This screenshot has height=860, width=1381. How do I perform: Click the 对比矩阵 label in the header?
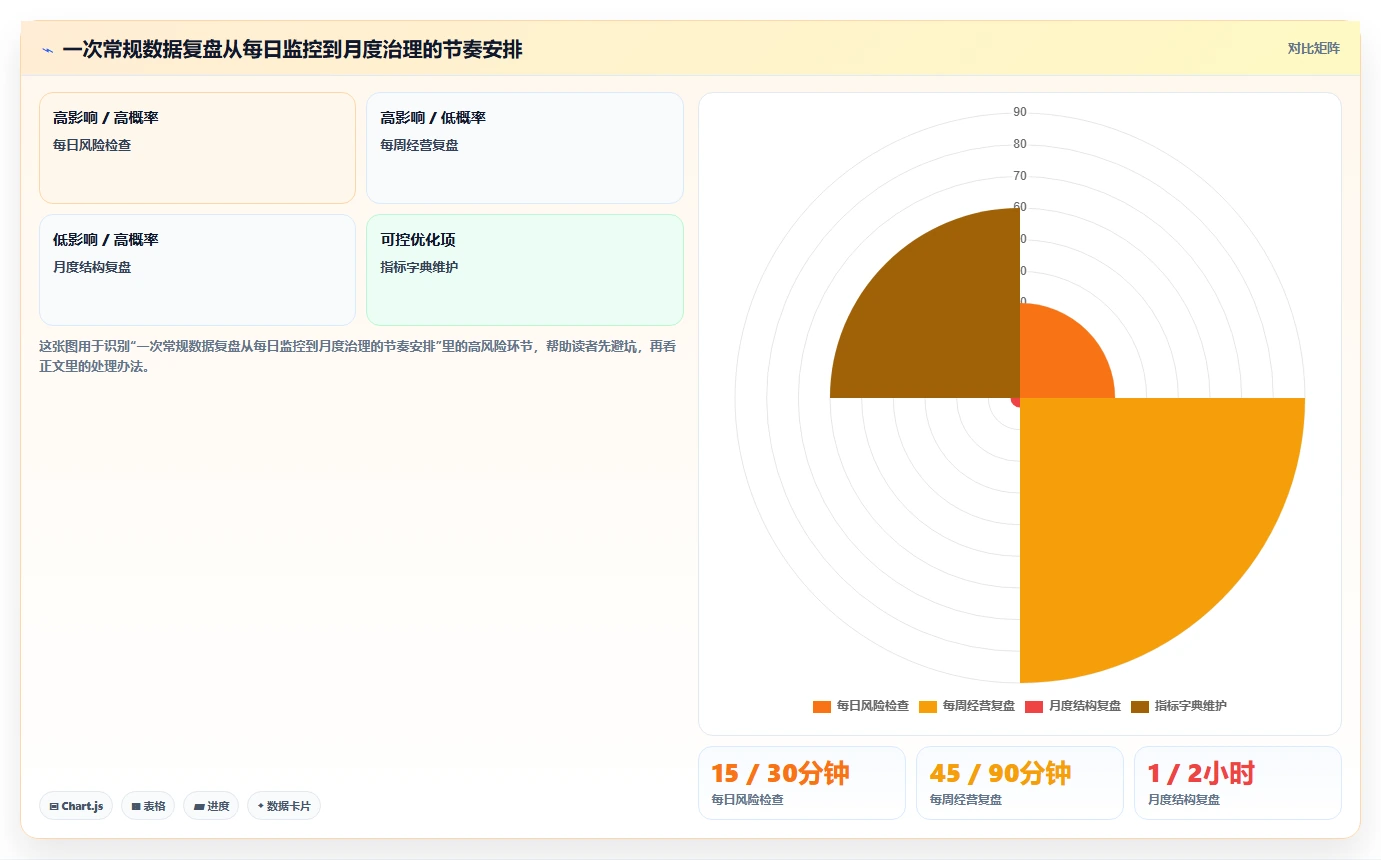pos(1313,48)
